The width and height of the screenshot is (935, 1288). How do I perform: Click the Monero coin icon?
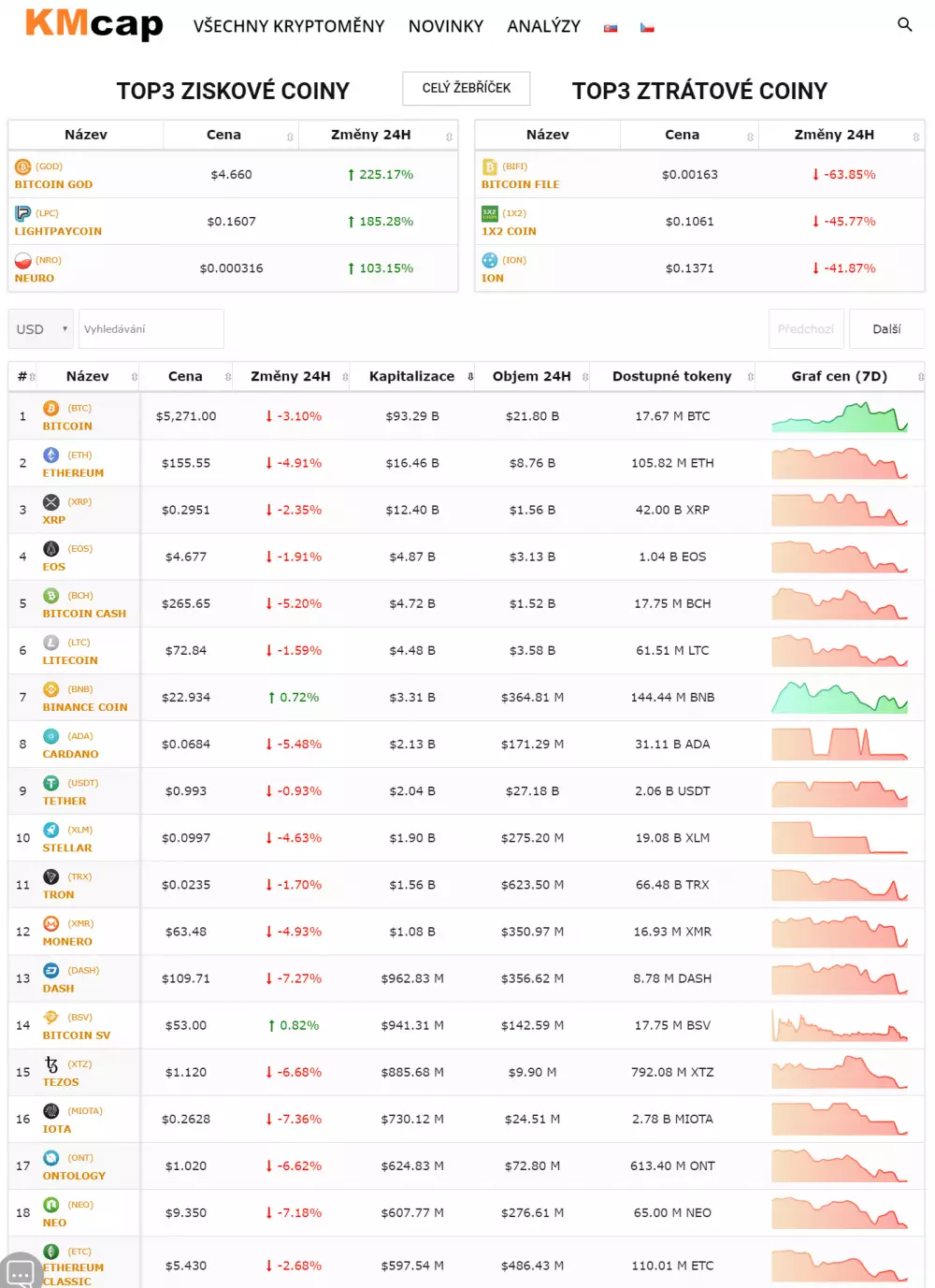tap(51, 923)
